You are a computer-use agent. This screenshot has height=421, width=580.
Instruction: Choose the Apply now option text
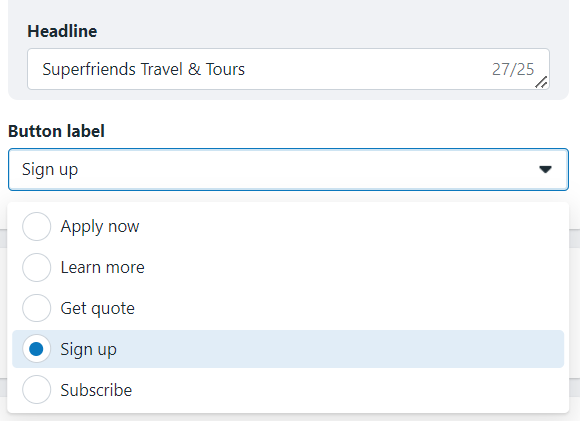click(x=100, y=226)
